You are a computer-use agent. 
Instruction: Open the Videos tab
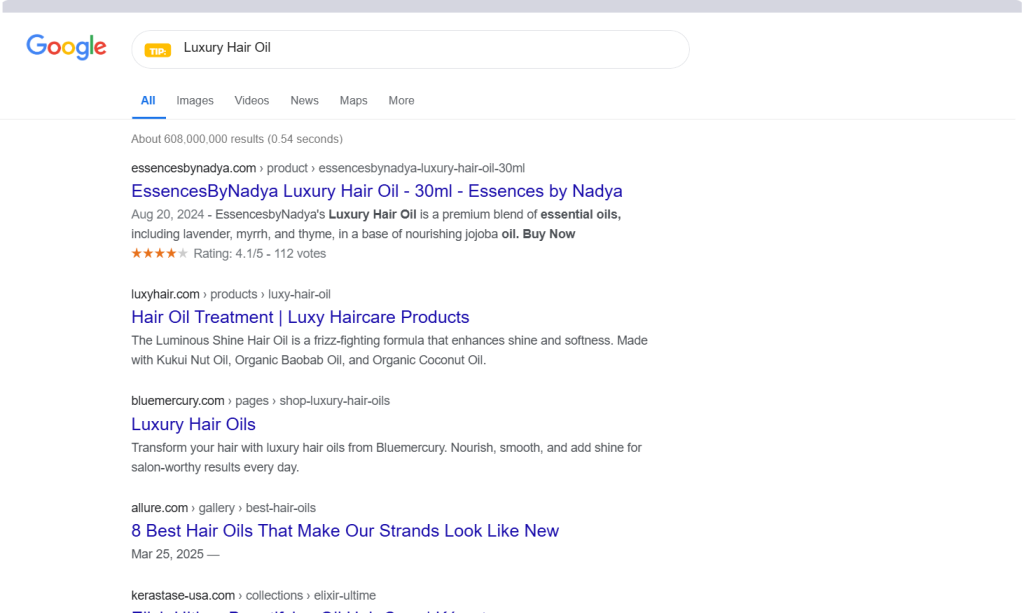click(x=252, y=101)
